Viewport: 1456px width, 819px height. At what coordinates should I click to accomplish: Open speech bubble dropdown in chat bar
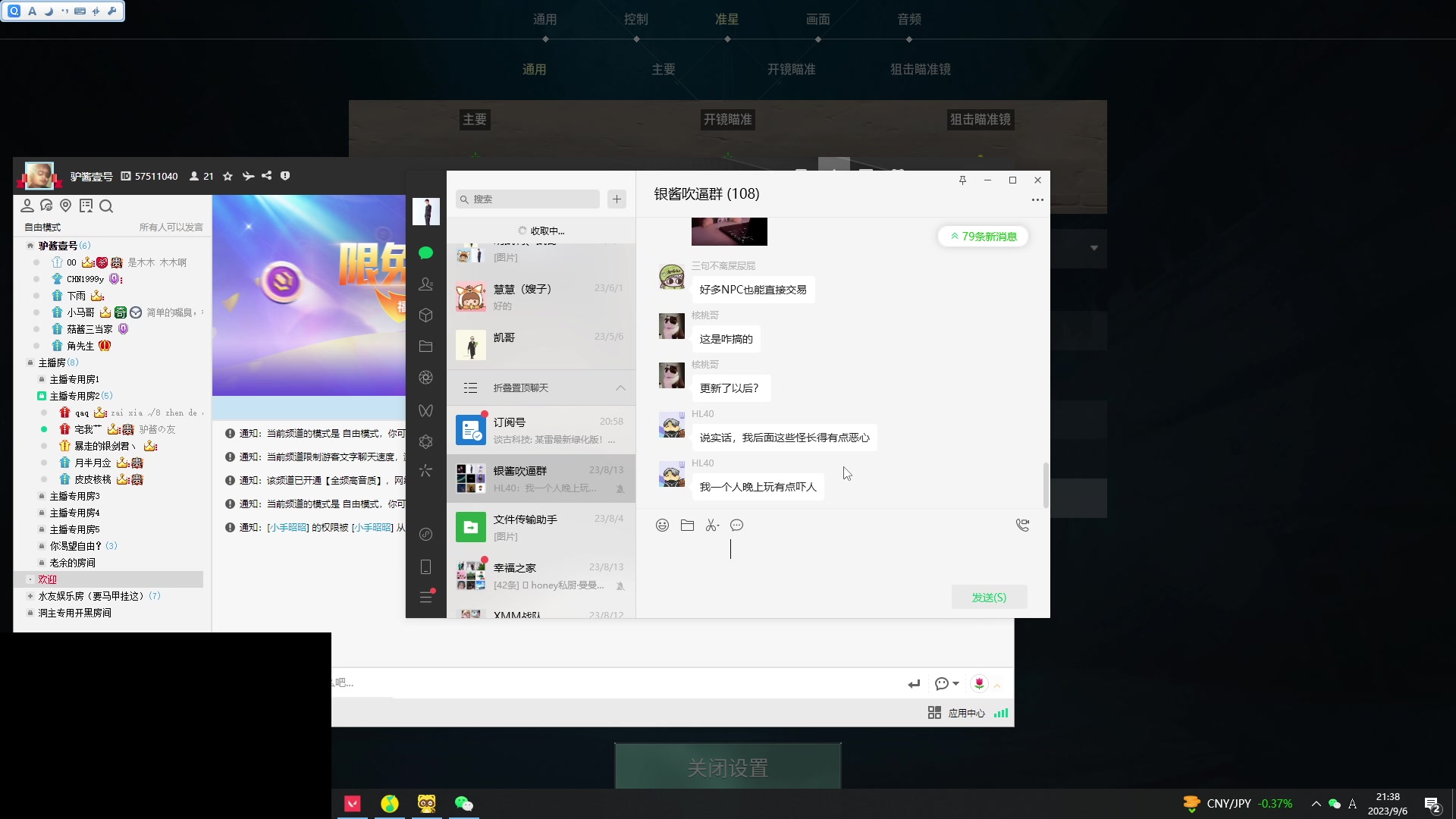tap(955, 684)
